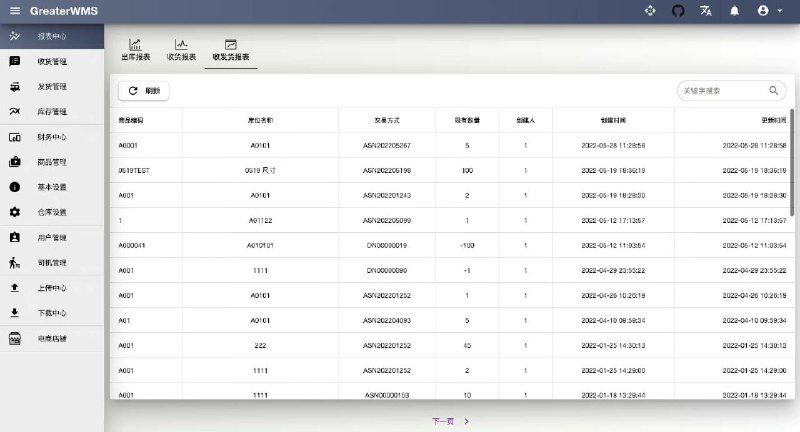Click the 关键字搜索 search input field

(x=722, y=90)
